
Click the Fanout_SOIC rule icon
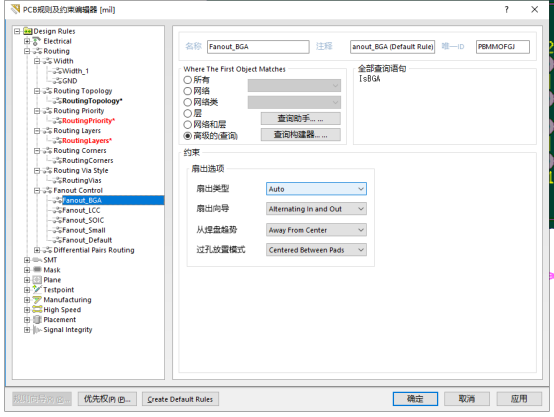pyautogui.click(x=57, y=221)
